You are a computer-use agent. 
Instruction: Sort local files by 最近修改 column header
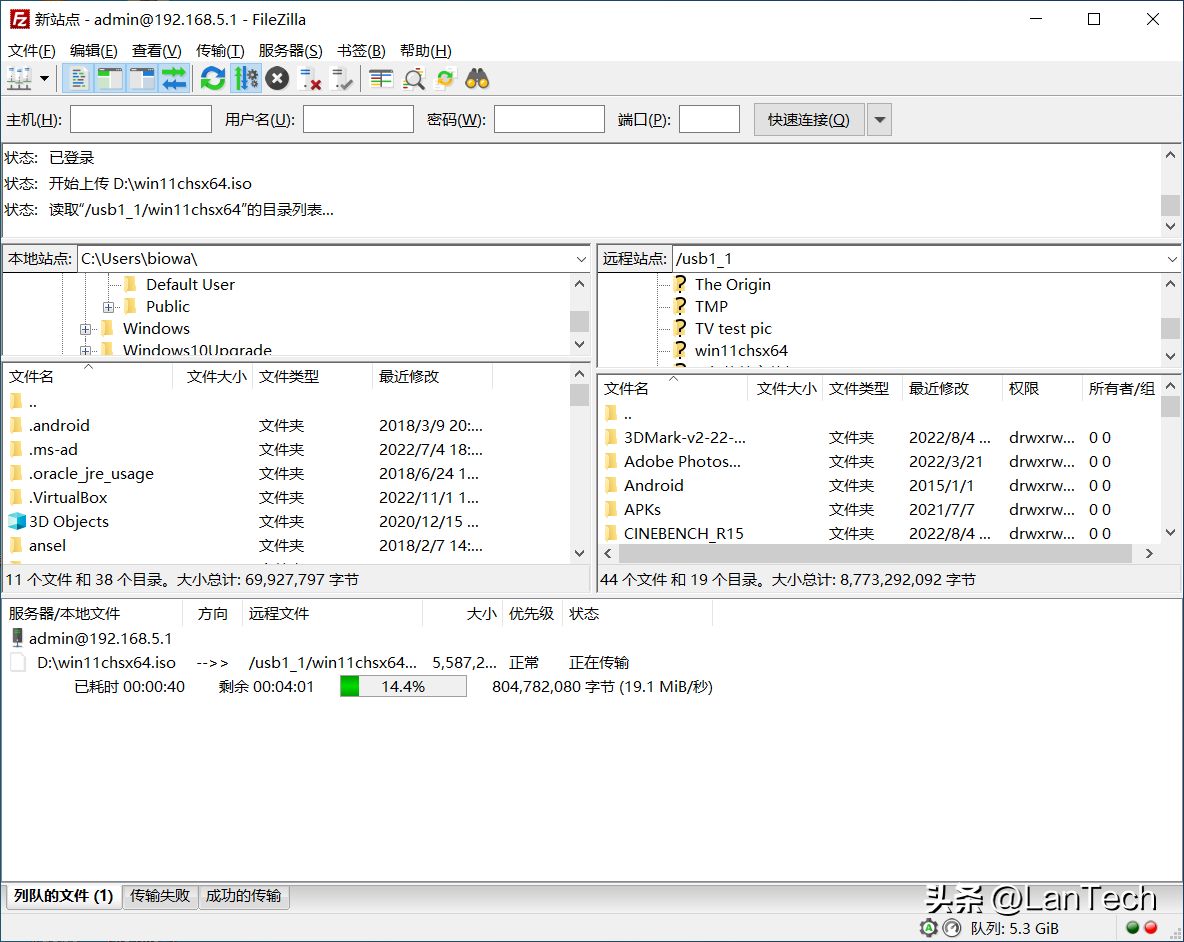click(409, 377)
